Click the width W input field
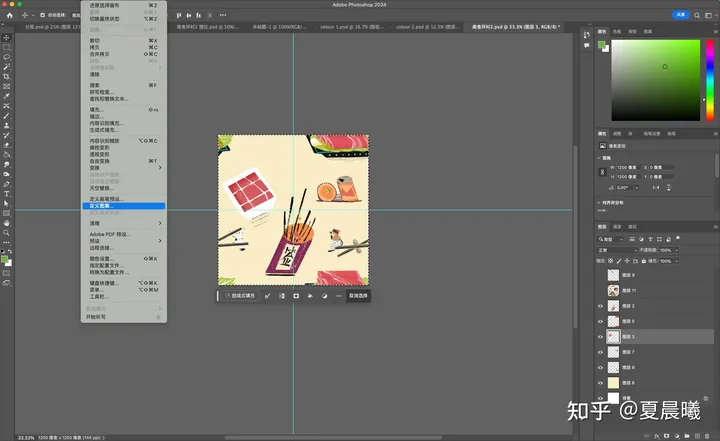Viewport: 720px width, 441px height. click(x=629, y=168)
